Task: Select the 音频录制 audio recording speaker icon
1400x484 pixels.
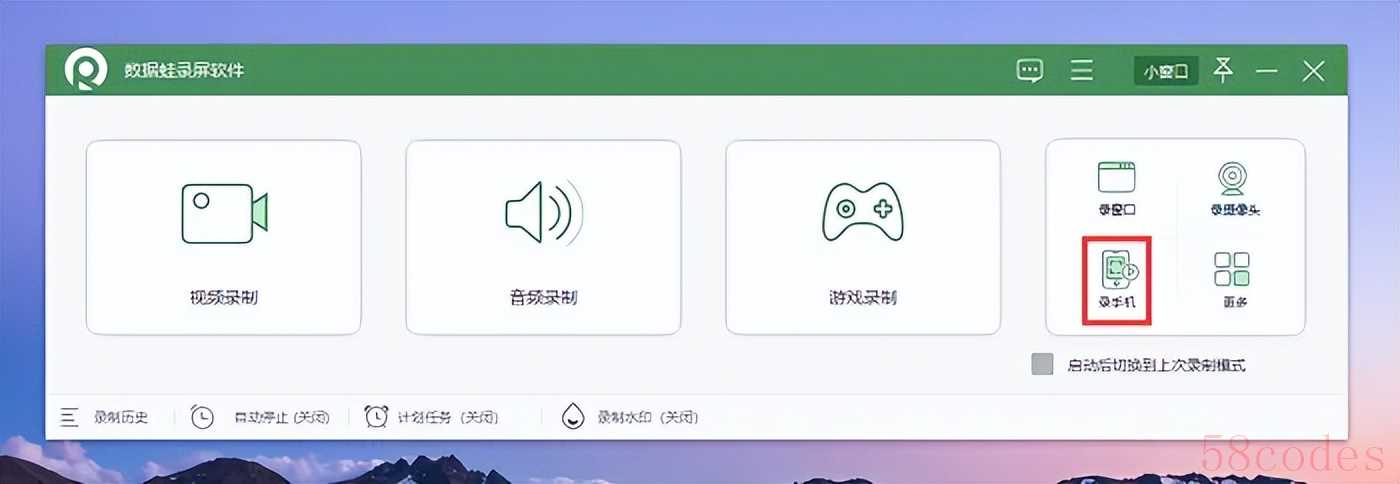Action: click(543, 213)
